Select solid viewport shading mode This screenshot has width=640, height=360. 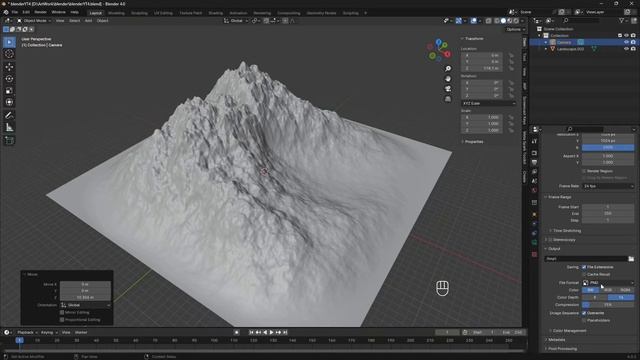pos(503,21)
